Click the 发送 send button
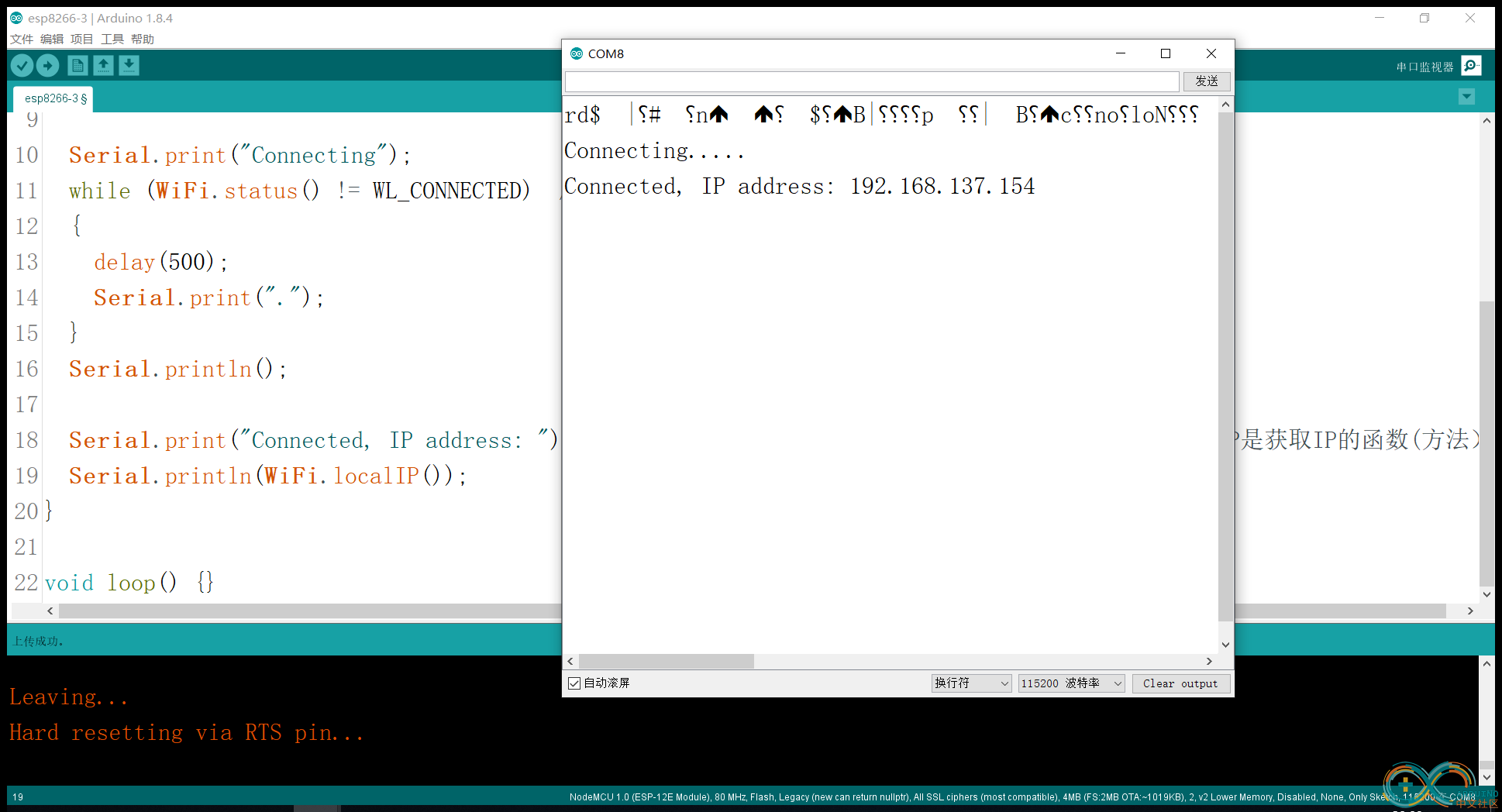Image resolution: width=1502 pixels, height=812 pixels. (1207, 81)
